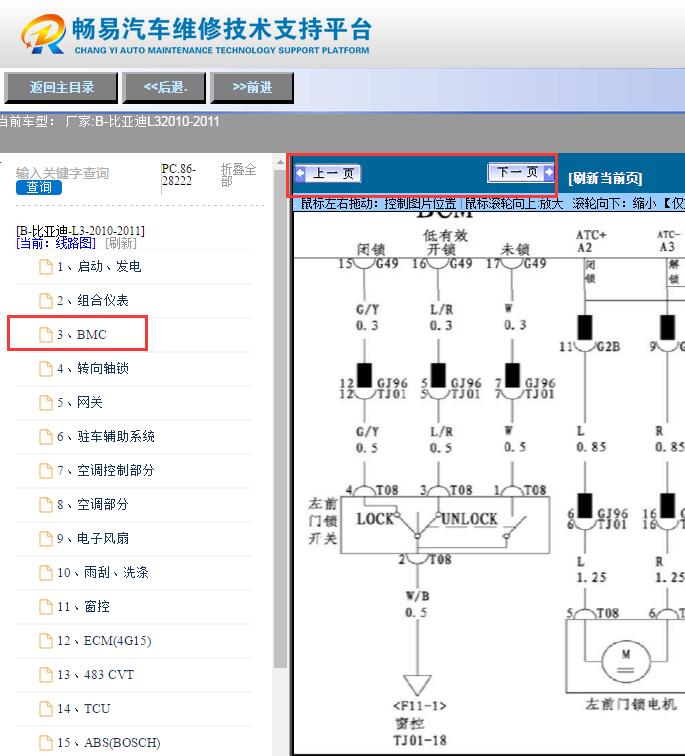Open the 11、窗控 item
Image resolution: width=685 pixels, height=756 pixels.
click(83, 606)
